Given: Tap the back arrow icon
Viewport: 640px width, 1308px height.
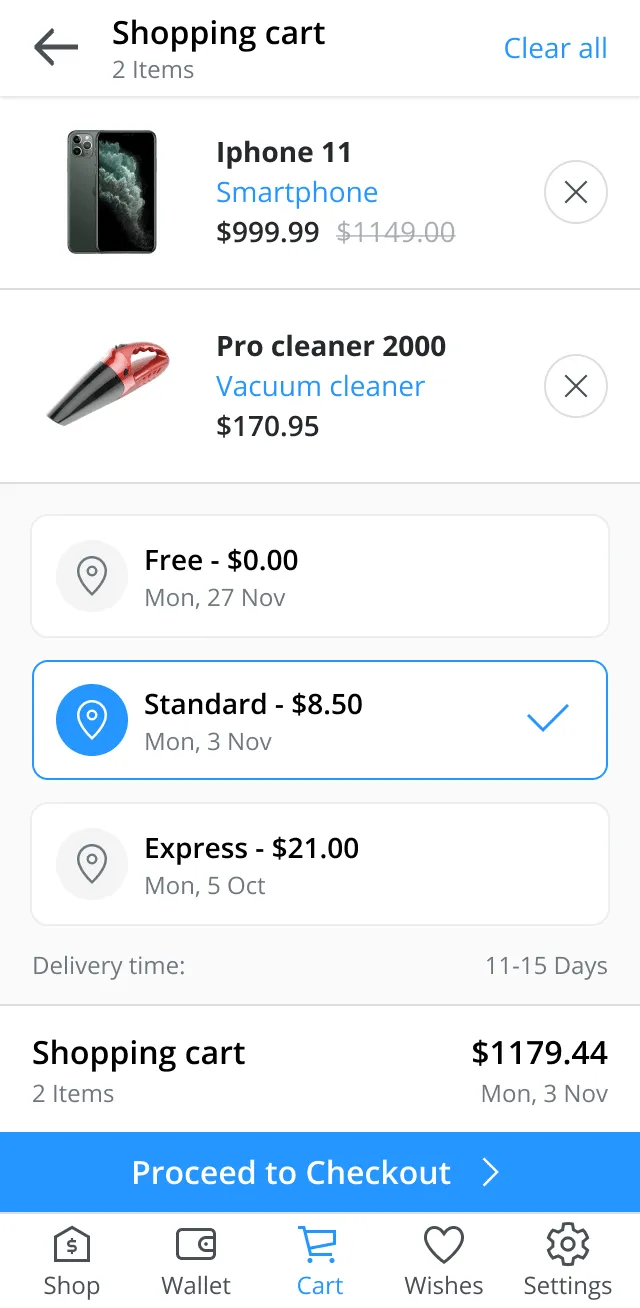Looking at the screenshot, I should (x=56, y=47).
